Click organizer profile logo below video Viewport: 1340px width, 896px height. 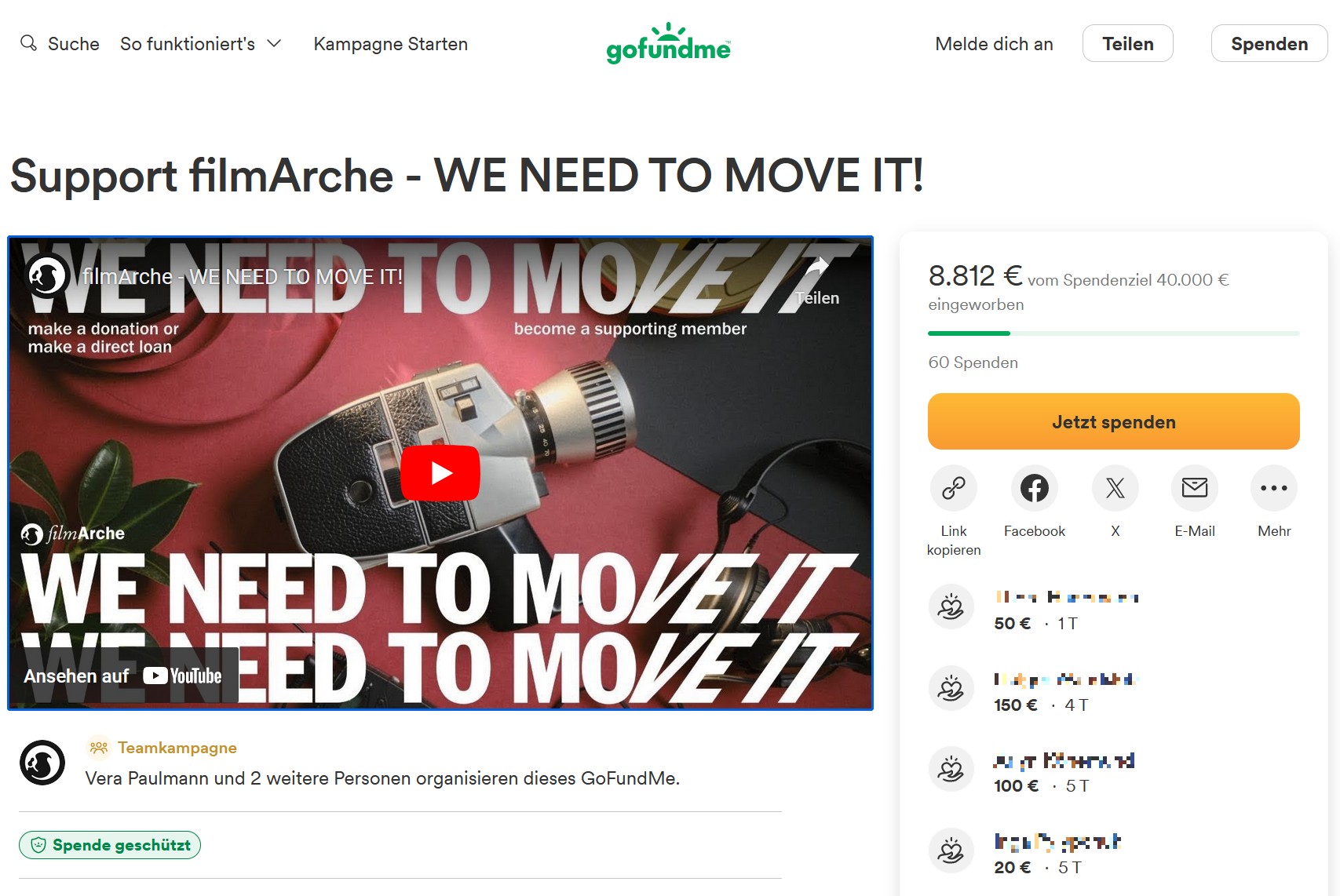tap(42, 763)
